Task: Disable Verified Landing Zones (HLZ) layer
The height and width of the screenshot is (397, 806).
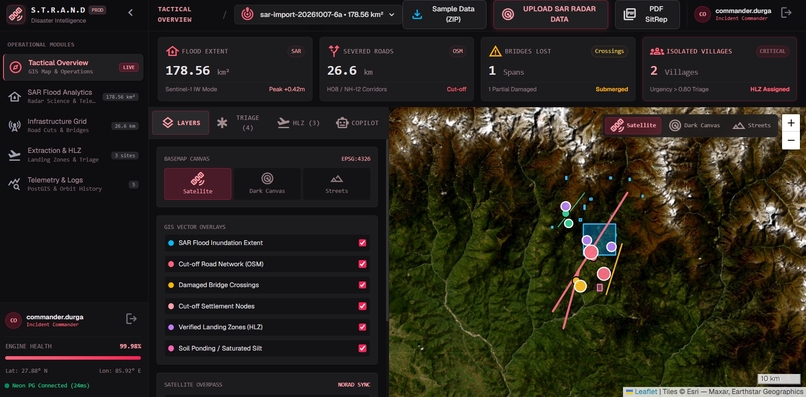Action: point(362,327)
